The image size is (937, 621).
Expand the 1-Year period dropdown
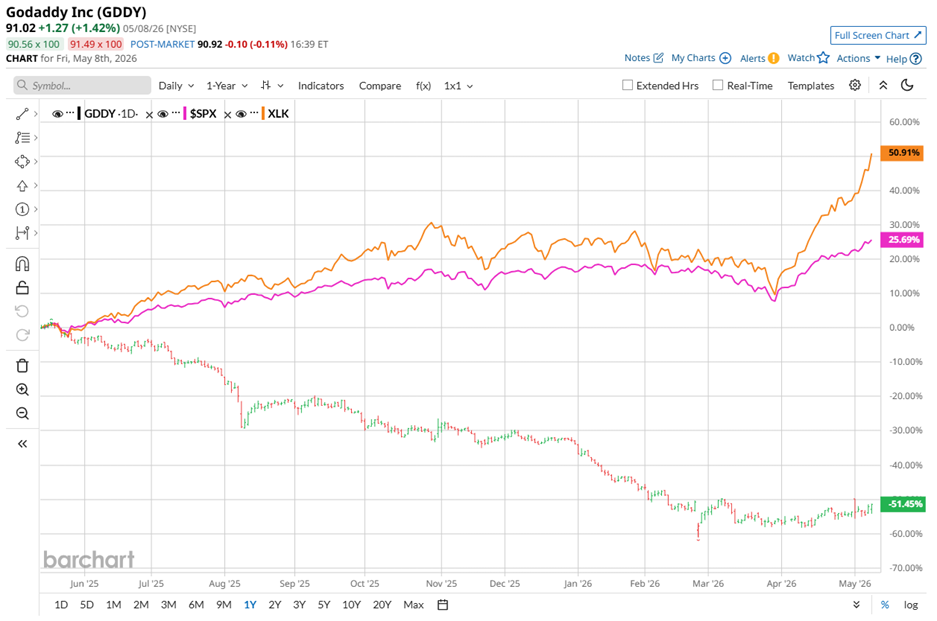click(x=227, y=86)
